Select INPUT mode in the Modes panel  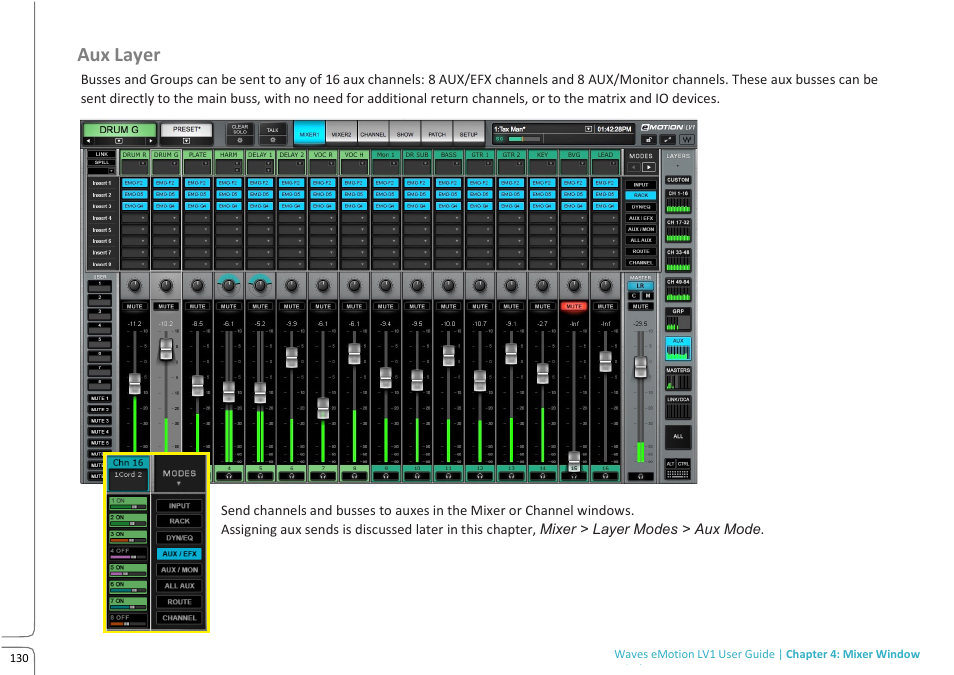point(641,184)
